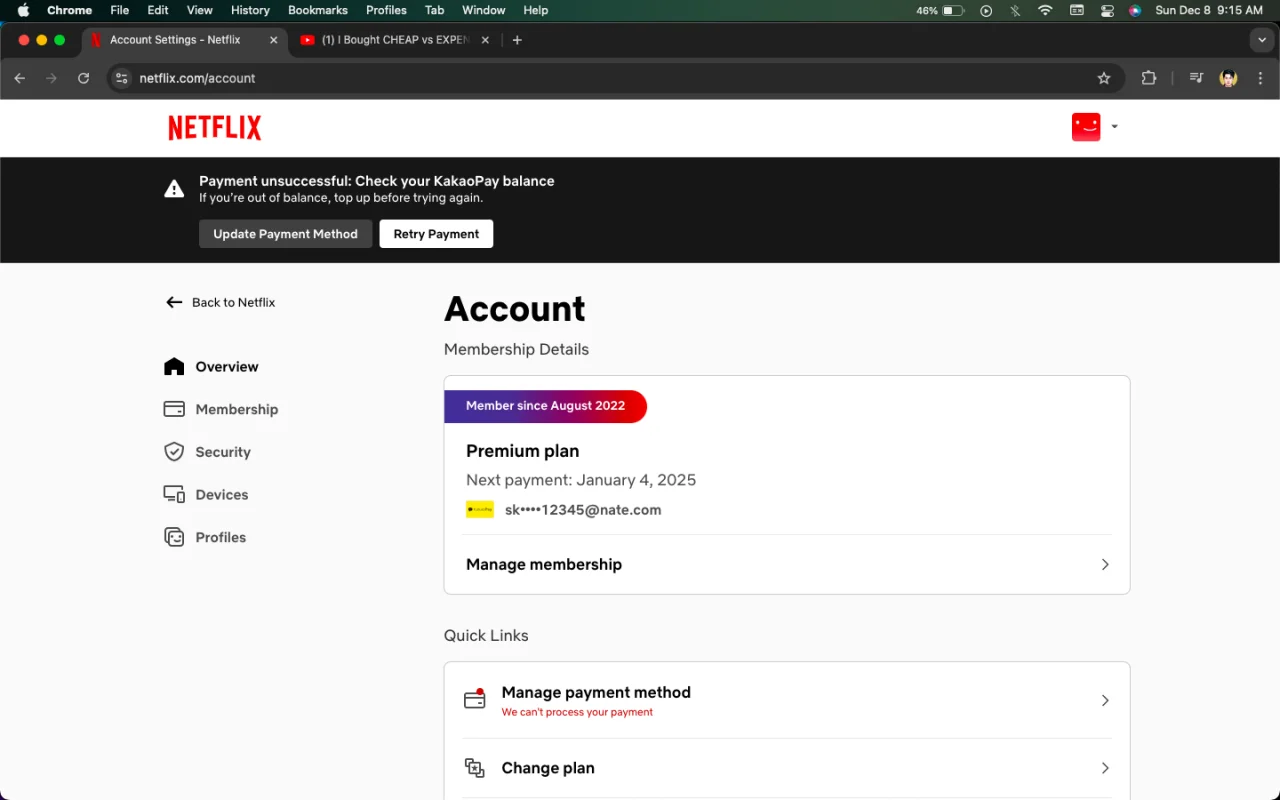Screen dimensions: 1280x800
Task: Open Chrome extensions puzzle icon
Action: 1149,78
